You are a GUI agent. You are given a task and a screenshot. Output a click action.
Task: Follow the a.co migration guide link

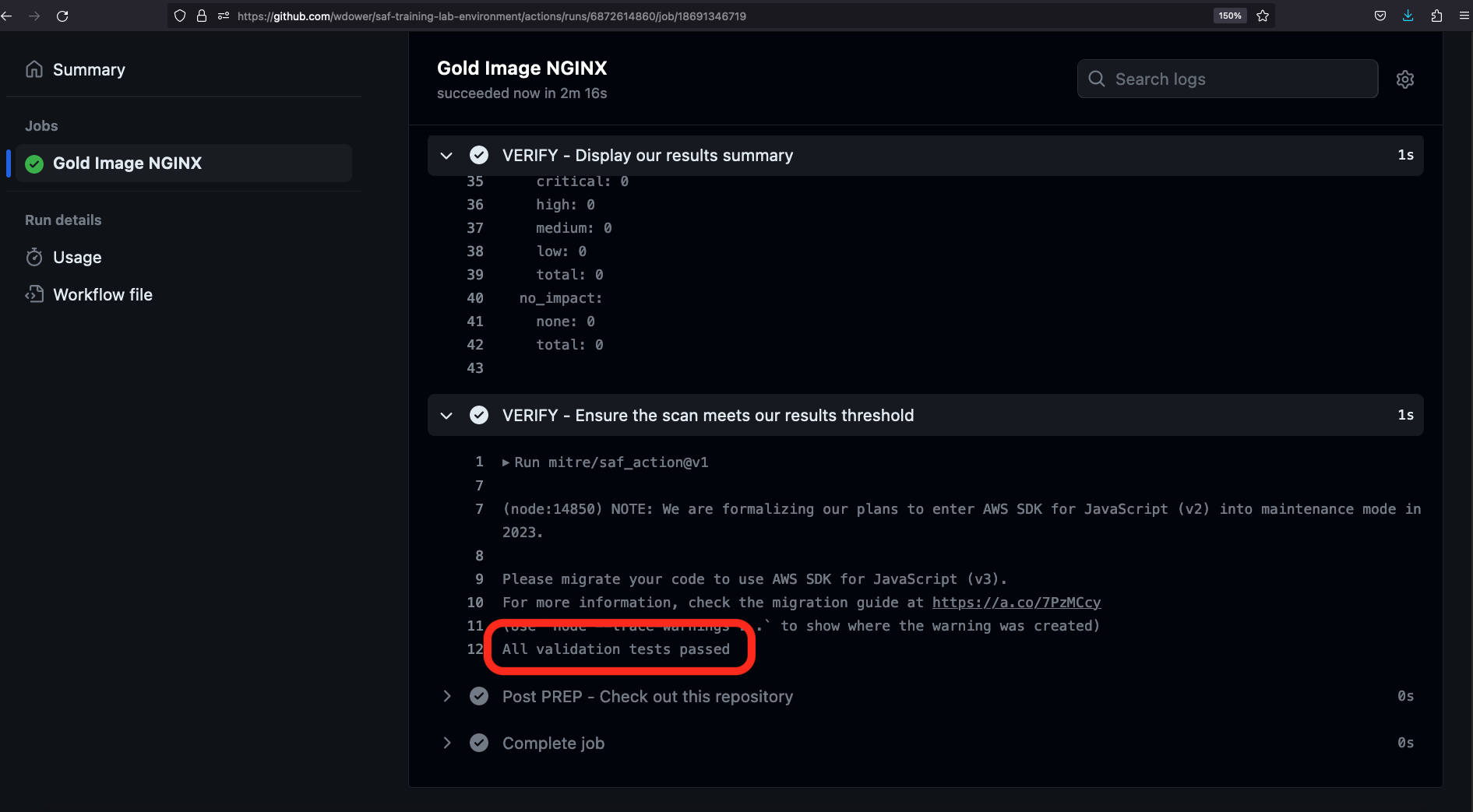[x=1016, y=603]
